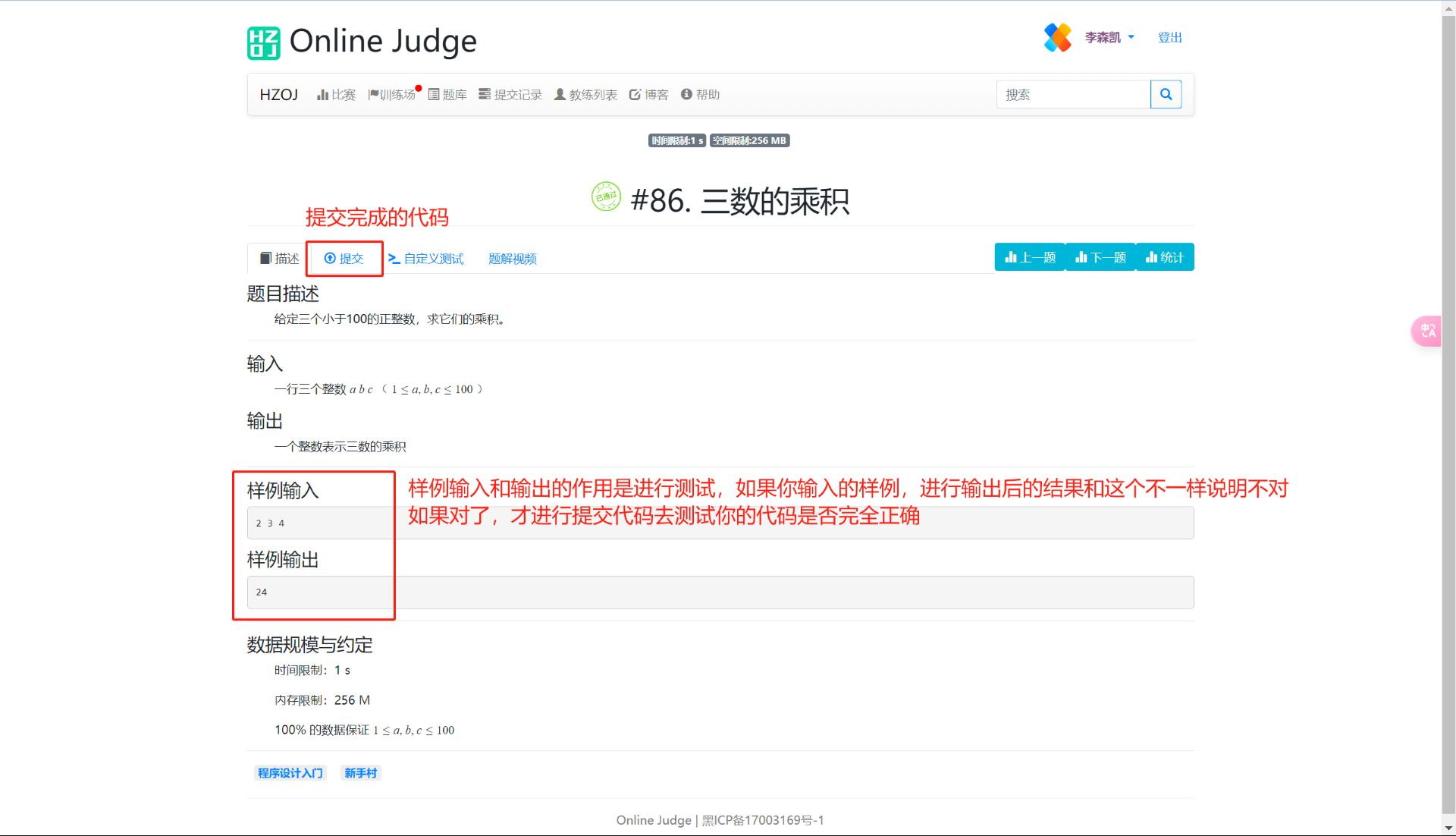Open the 比赛 contests page

336,95
